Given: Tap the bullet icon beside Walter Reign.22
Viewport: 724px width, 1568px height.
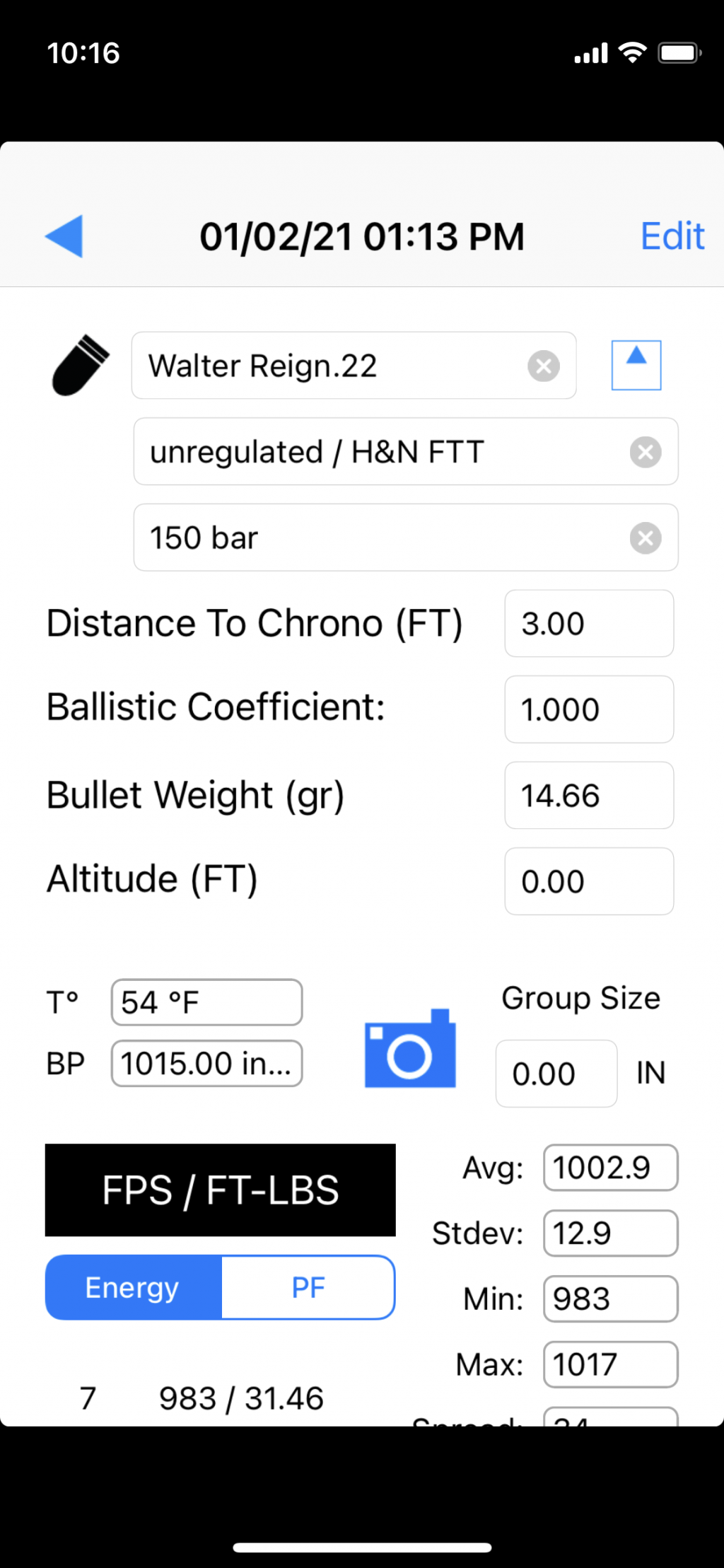Looking at the screenshot, I should (x=81, y=365).
